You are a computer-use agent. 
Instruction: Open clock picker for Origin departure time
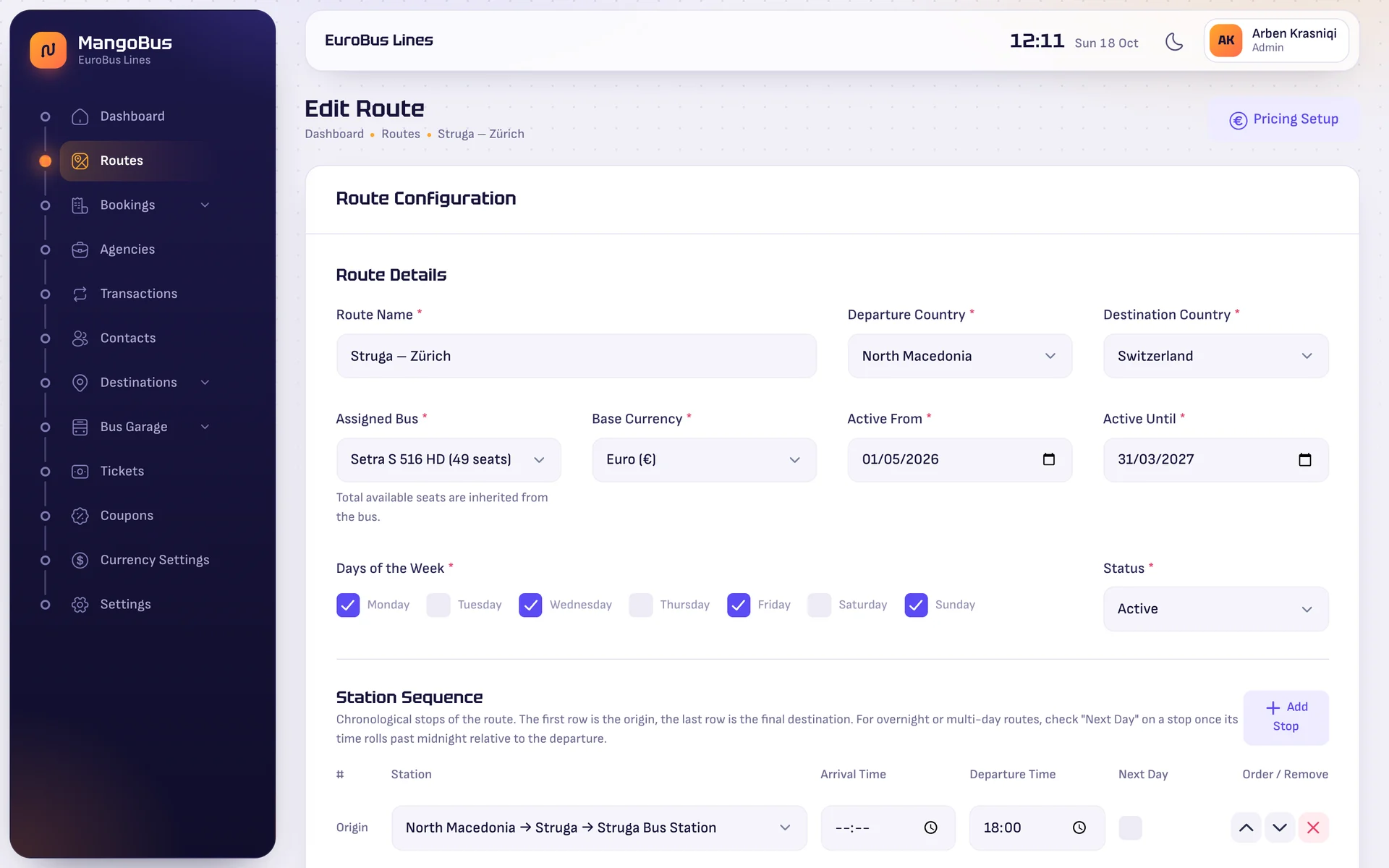coord(1079,827)
